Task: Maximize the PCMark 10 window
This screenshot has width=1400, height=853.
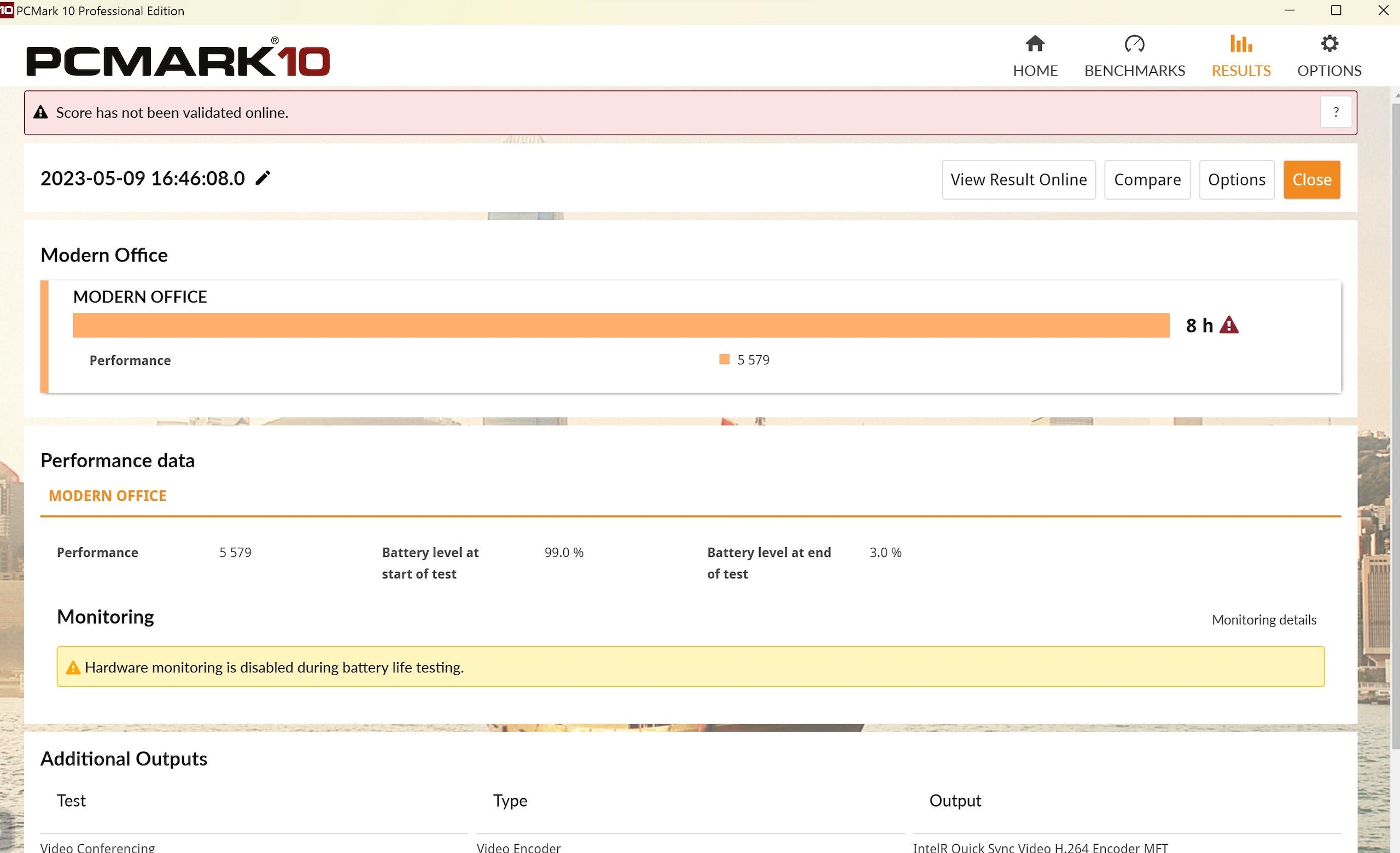Action: [x=1336, y=10]
